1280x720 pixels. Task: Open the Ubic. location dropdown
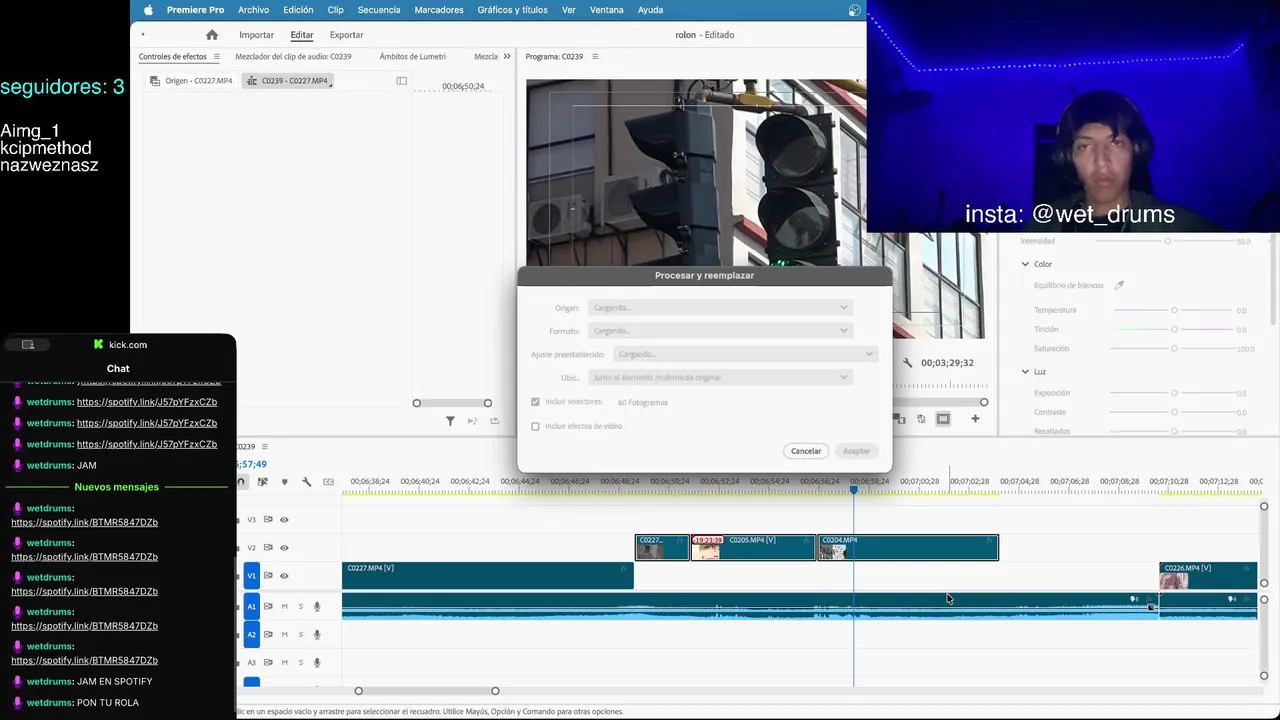pos(719,377)
